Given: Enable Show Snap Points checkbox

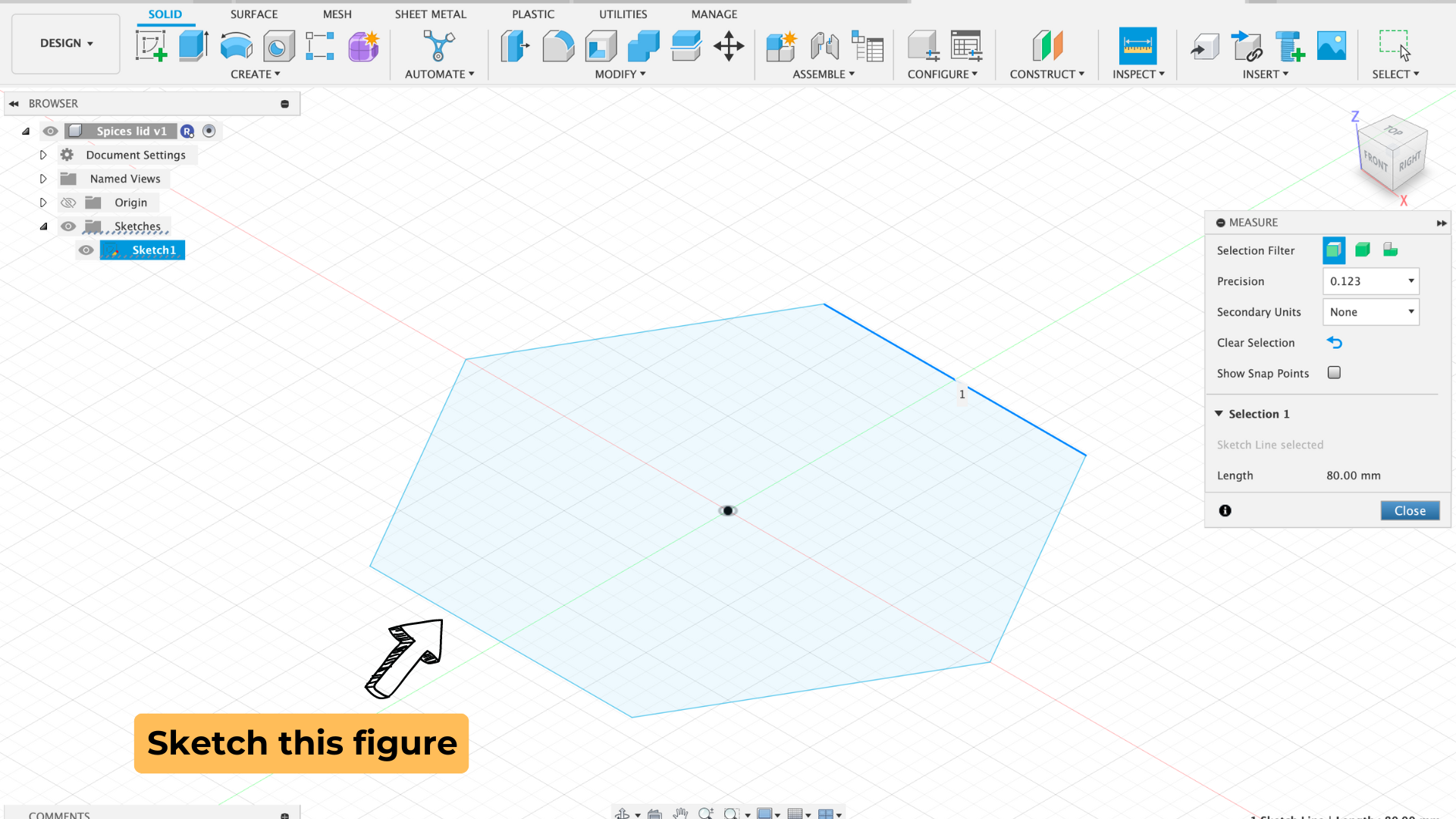Looking at the screenshot, I should 1335,372.
